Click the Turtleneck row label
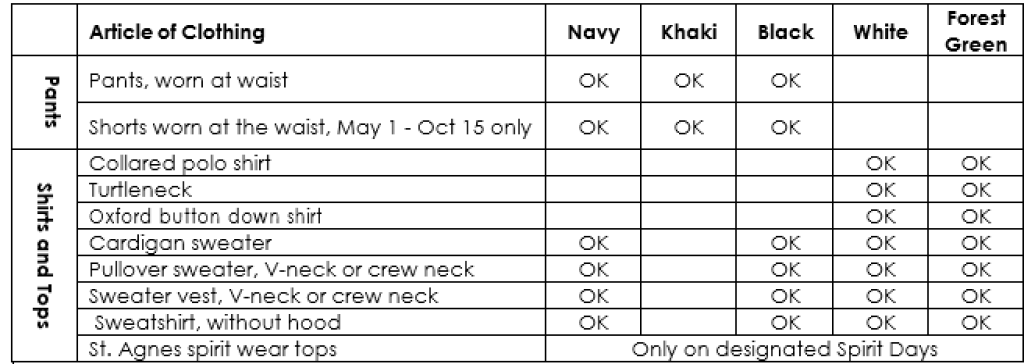The image size is (1024, 364). point(140,190)
